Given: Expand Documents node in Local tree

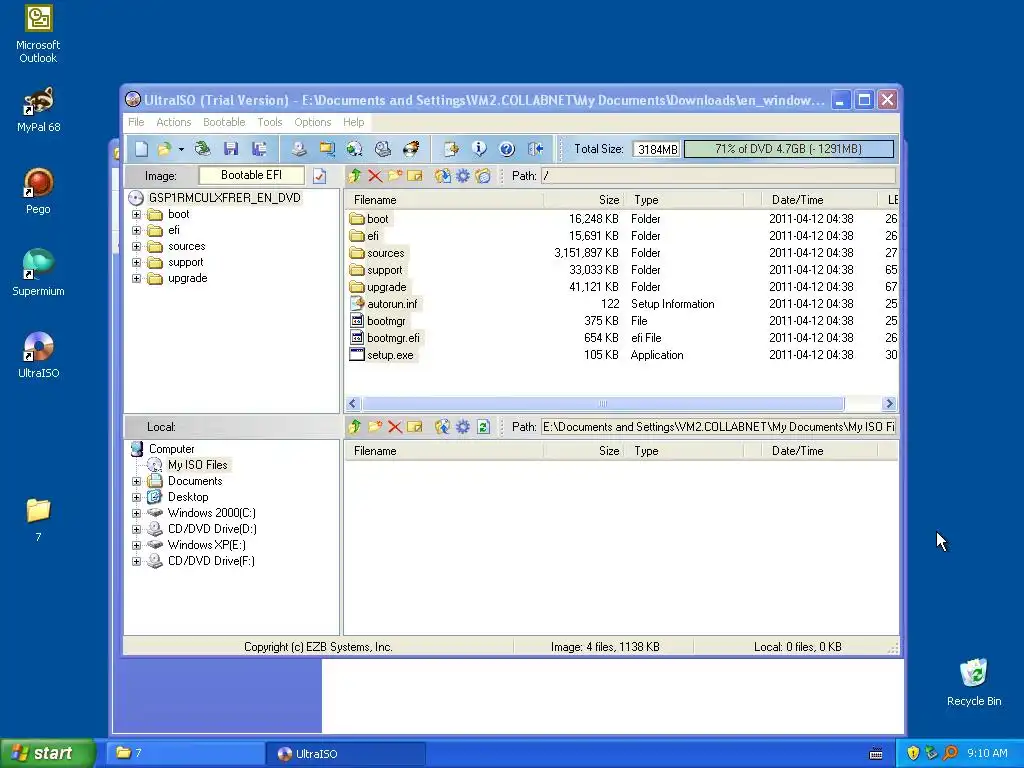Looking at the screenshot, I should (x=136, y=481).
